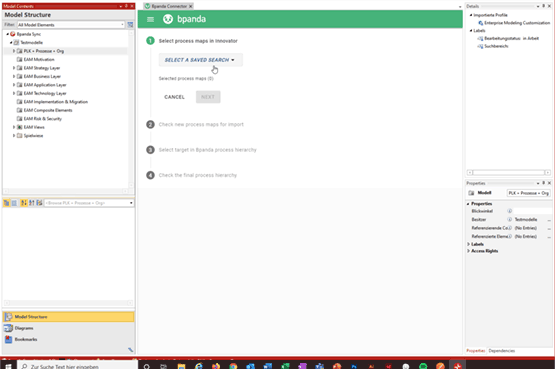
Task: Select EAM Motivation in model tree
Action: [39, 59]
